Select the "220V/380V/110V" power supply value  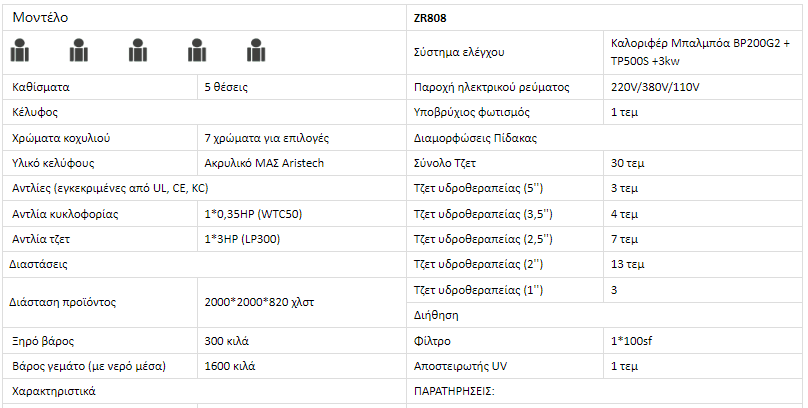click(x=656, y=87)
